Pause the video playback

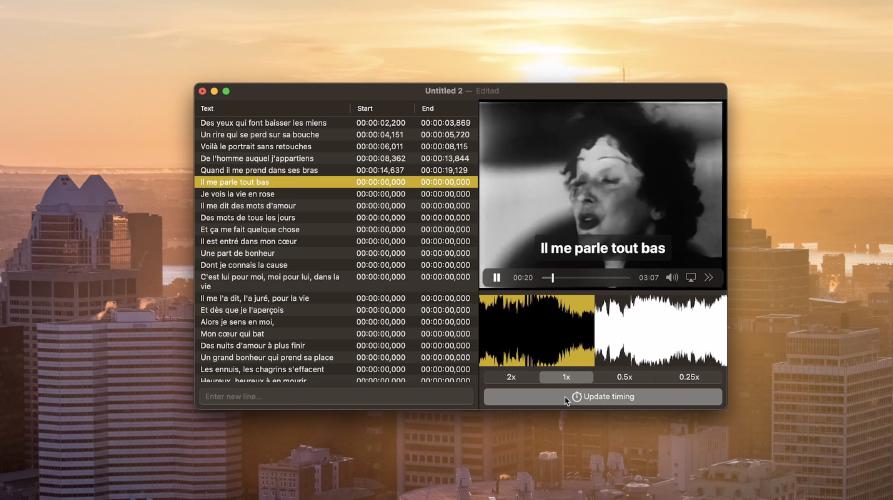(497, 277)
